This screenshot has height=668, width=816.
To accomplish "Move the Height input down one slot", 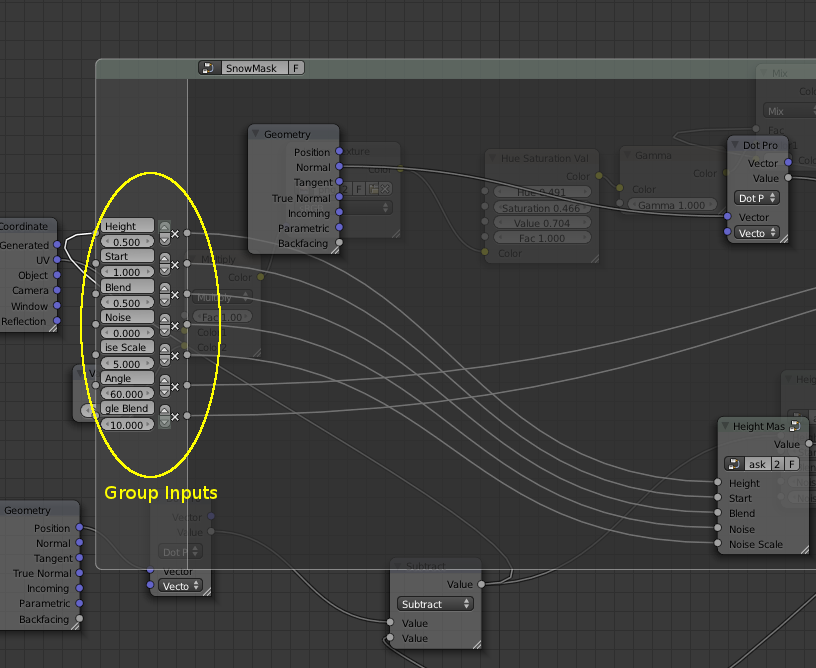I will pyautogui.click(x=164, y=240).
